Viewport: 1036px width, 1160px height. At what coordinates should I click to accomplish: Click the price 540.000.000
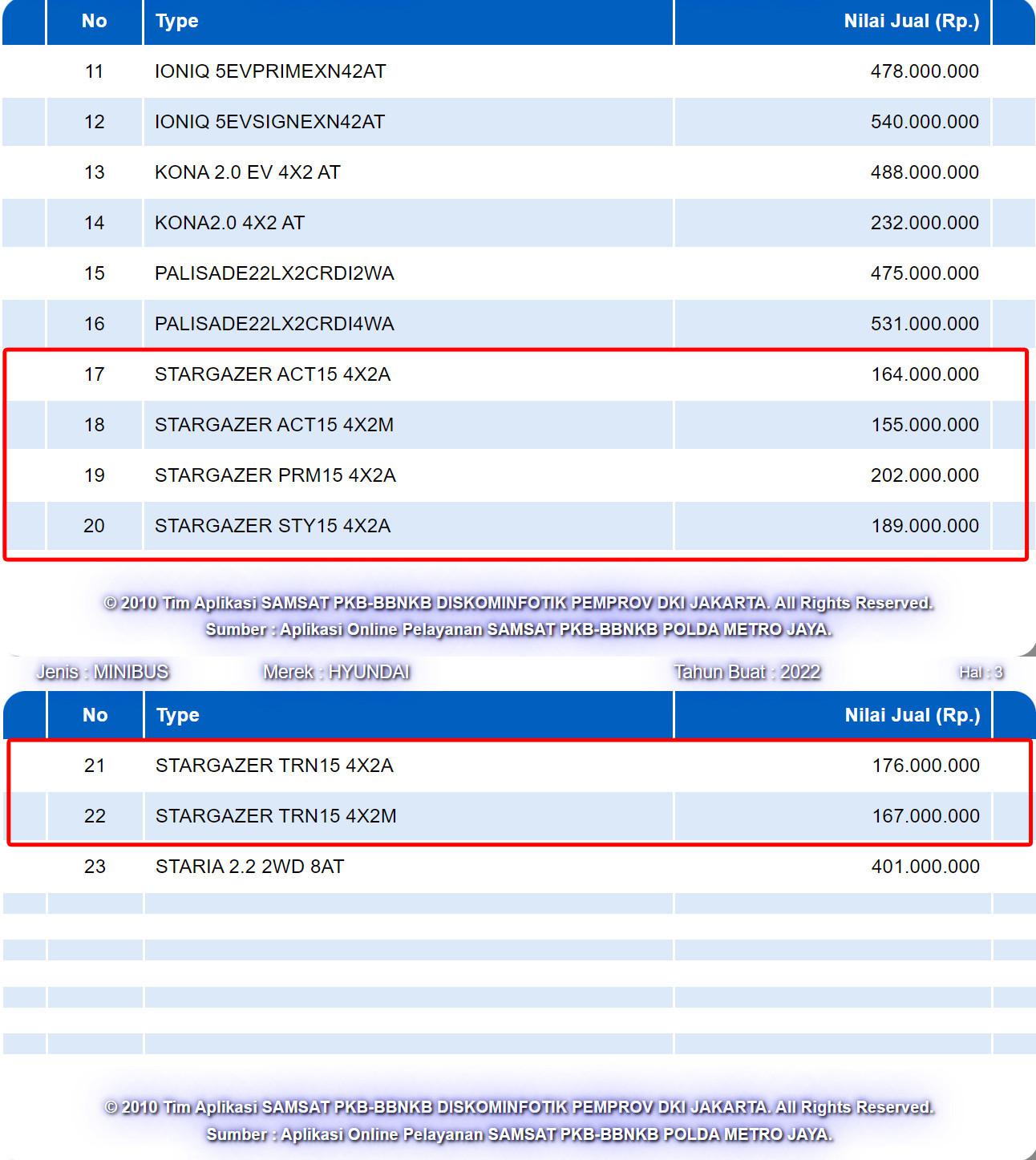point(925,122)
